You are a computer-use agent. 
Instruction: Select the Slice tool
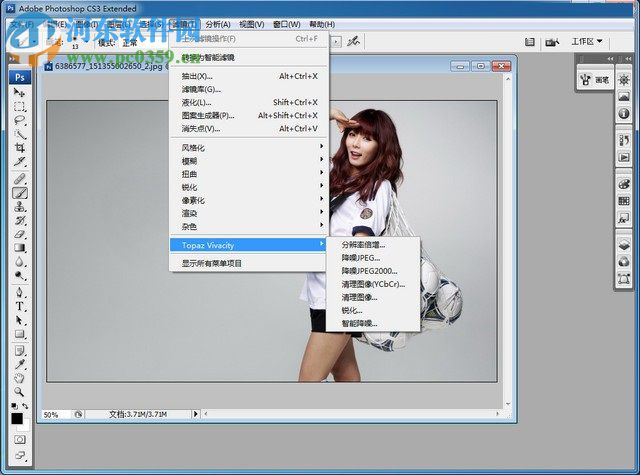click(20, 162)
